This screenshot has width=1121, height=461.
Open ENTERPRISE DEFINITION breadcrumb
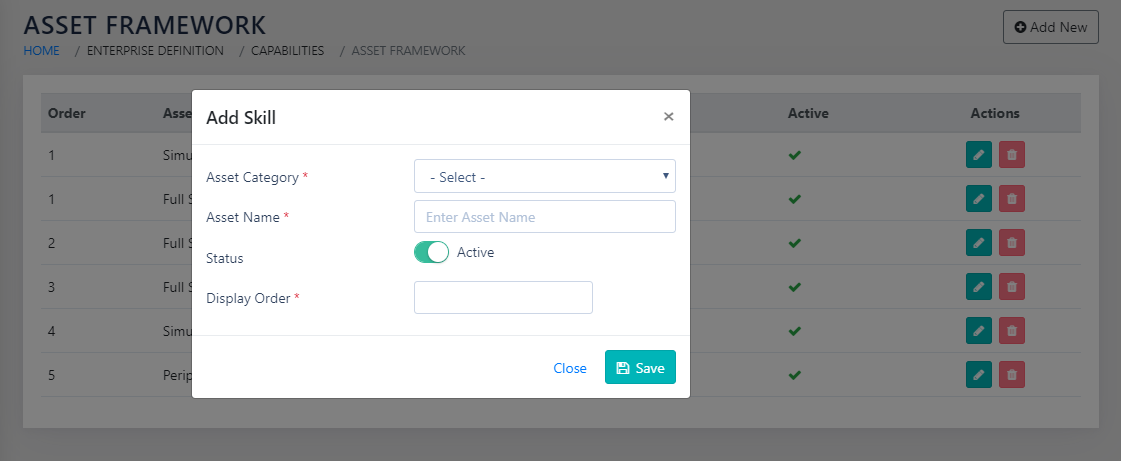tap(155, 50)
